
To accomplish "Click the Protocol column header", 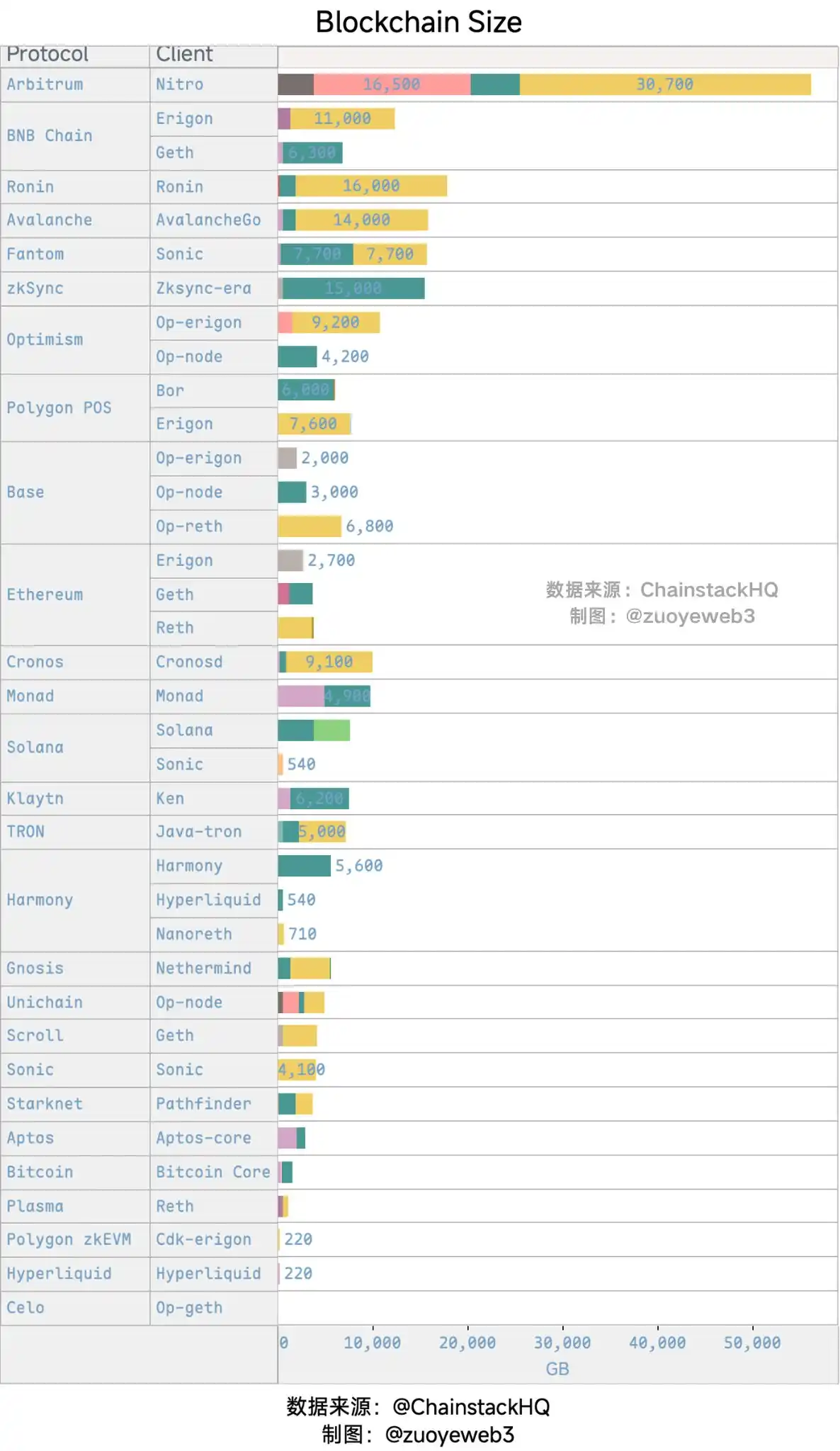I will 47,55.
